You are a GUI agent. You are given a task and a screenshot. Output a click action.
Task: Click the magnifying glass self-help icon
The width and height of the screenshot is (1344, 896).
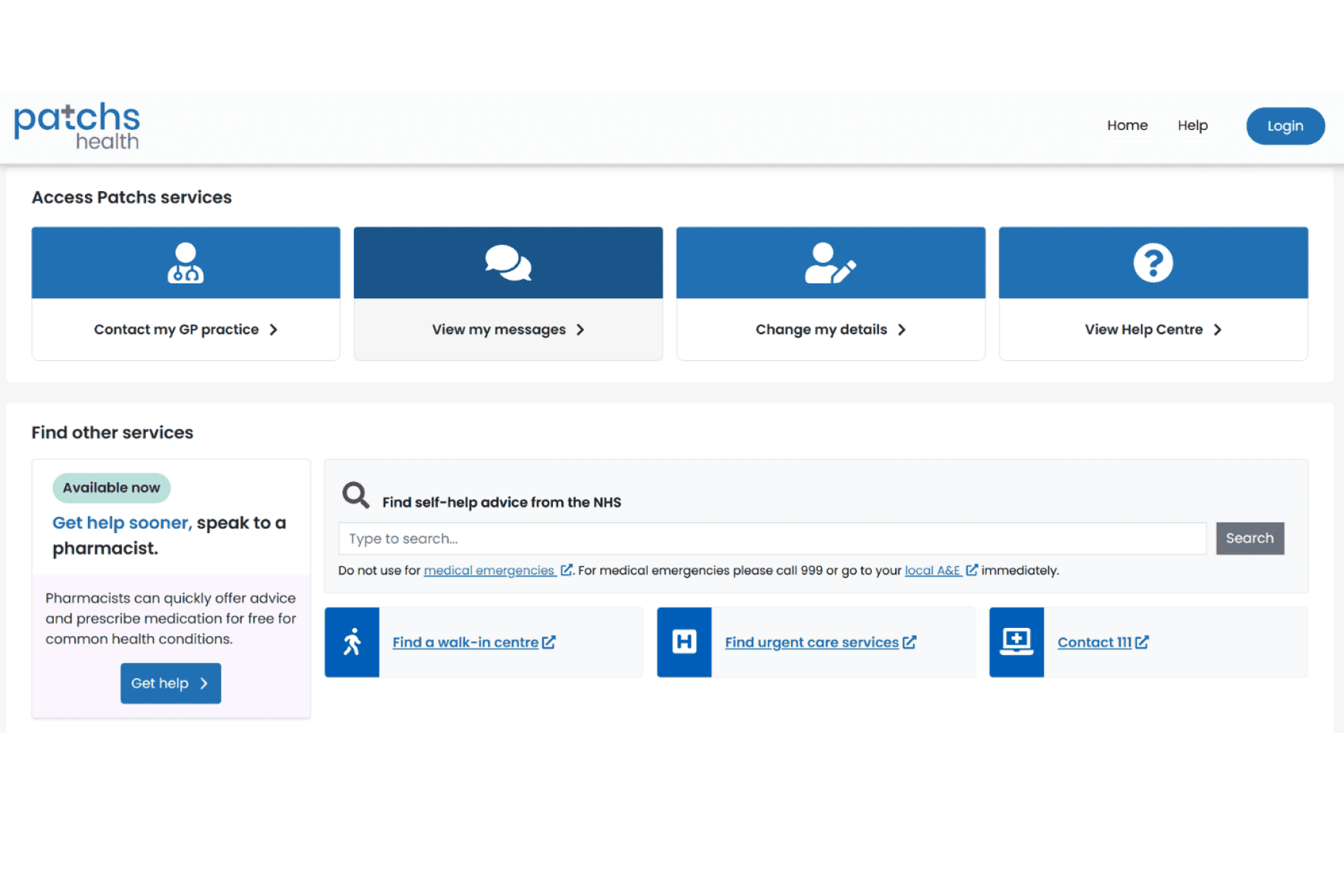pos(356,495)
